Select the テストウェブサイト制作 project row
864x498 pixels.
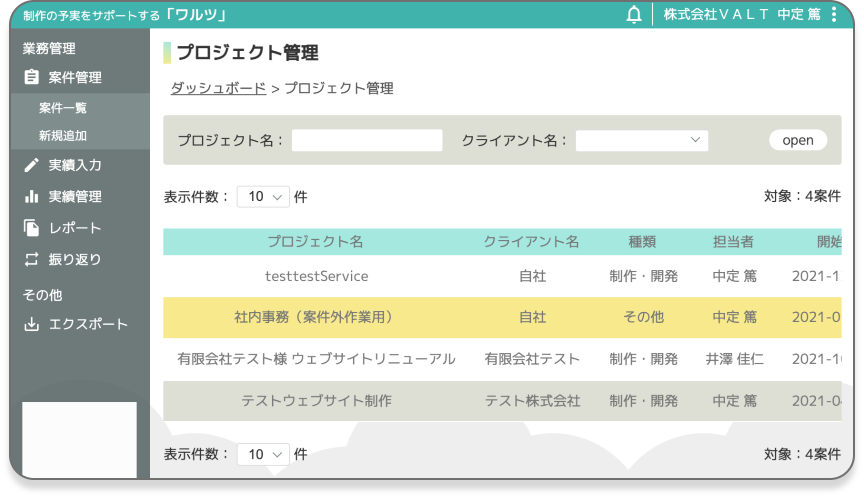coord(316,401)
